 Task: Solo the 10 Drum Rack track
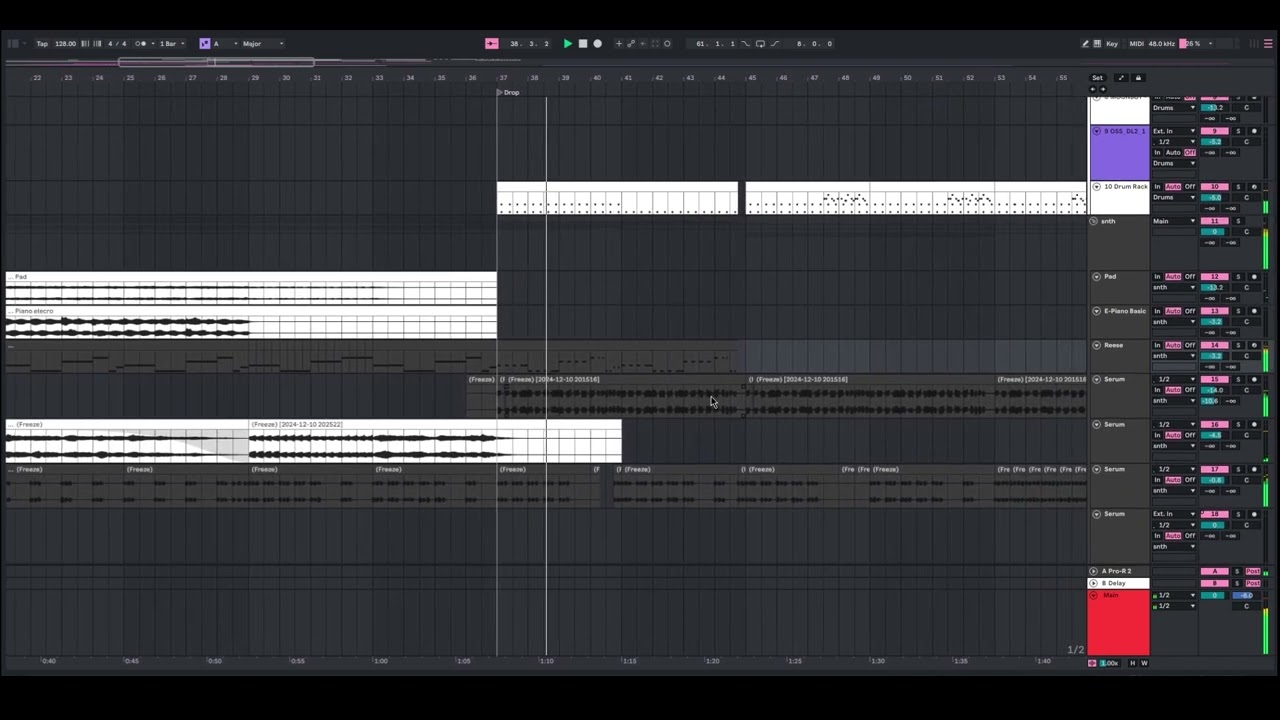pyautogui.click(x=1238, y=187)
